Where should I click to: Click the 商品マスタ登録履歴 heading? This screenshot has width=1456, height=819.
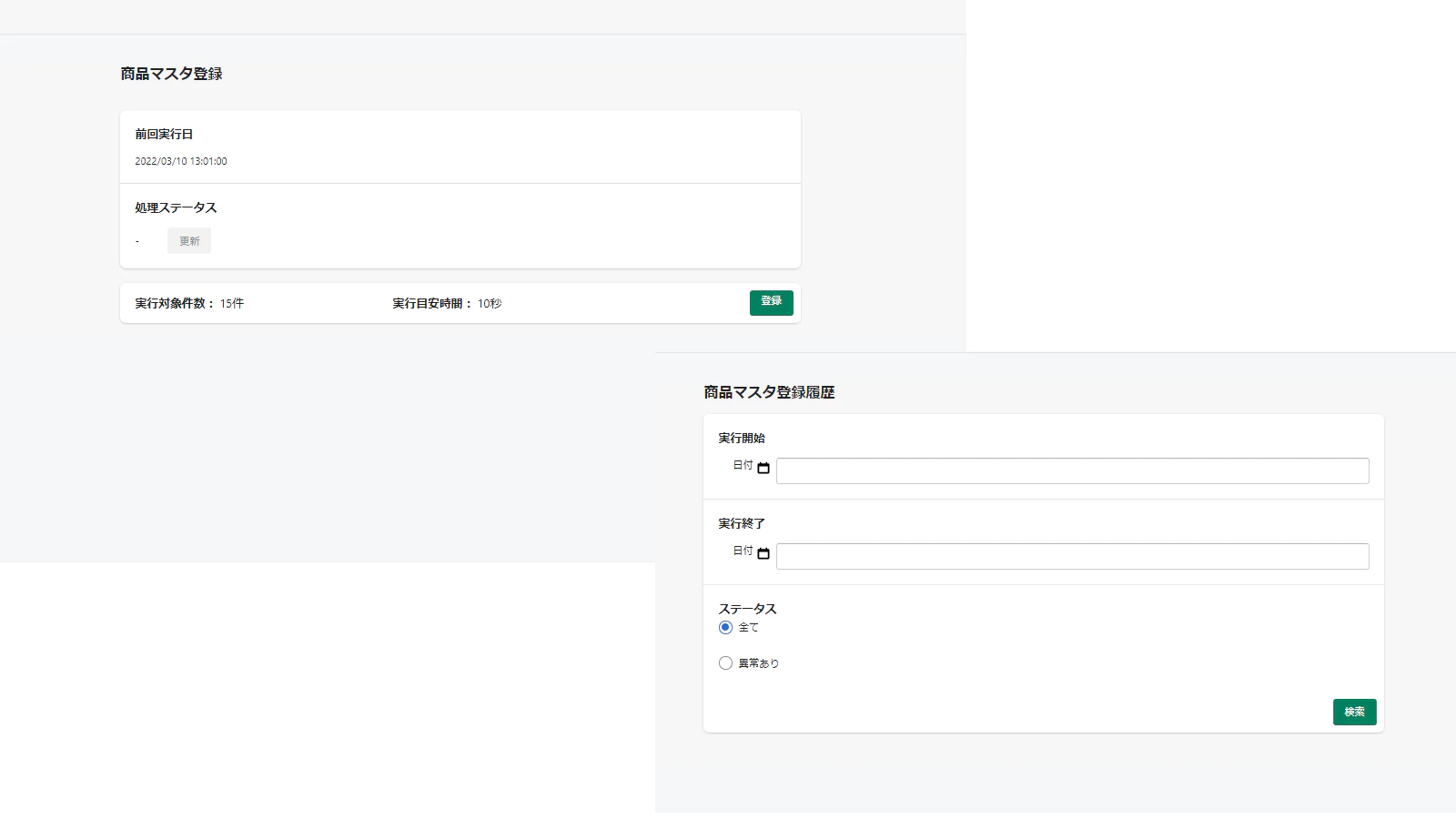(x=769, y=392)
